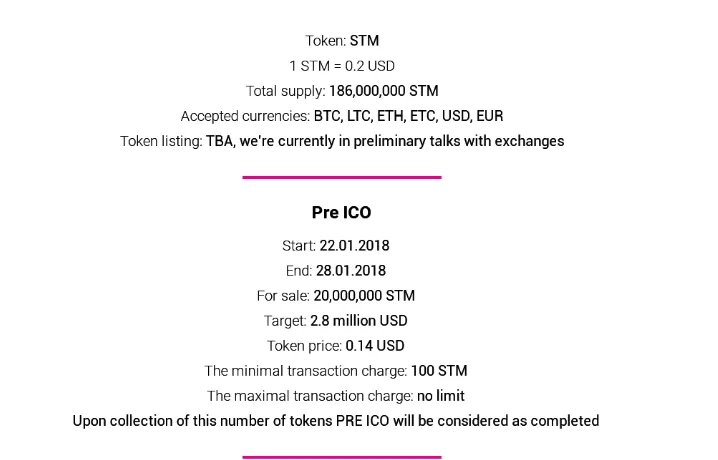The image size is (718, 460).
Task: Click the PRE ICO completion notice sentence
Action: 336,421
